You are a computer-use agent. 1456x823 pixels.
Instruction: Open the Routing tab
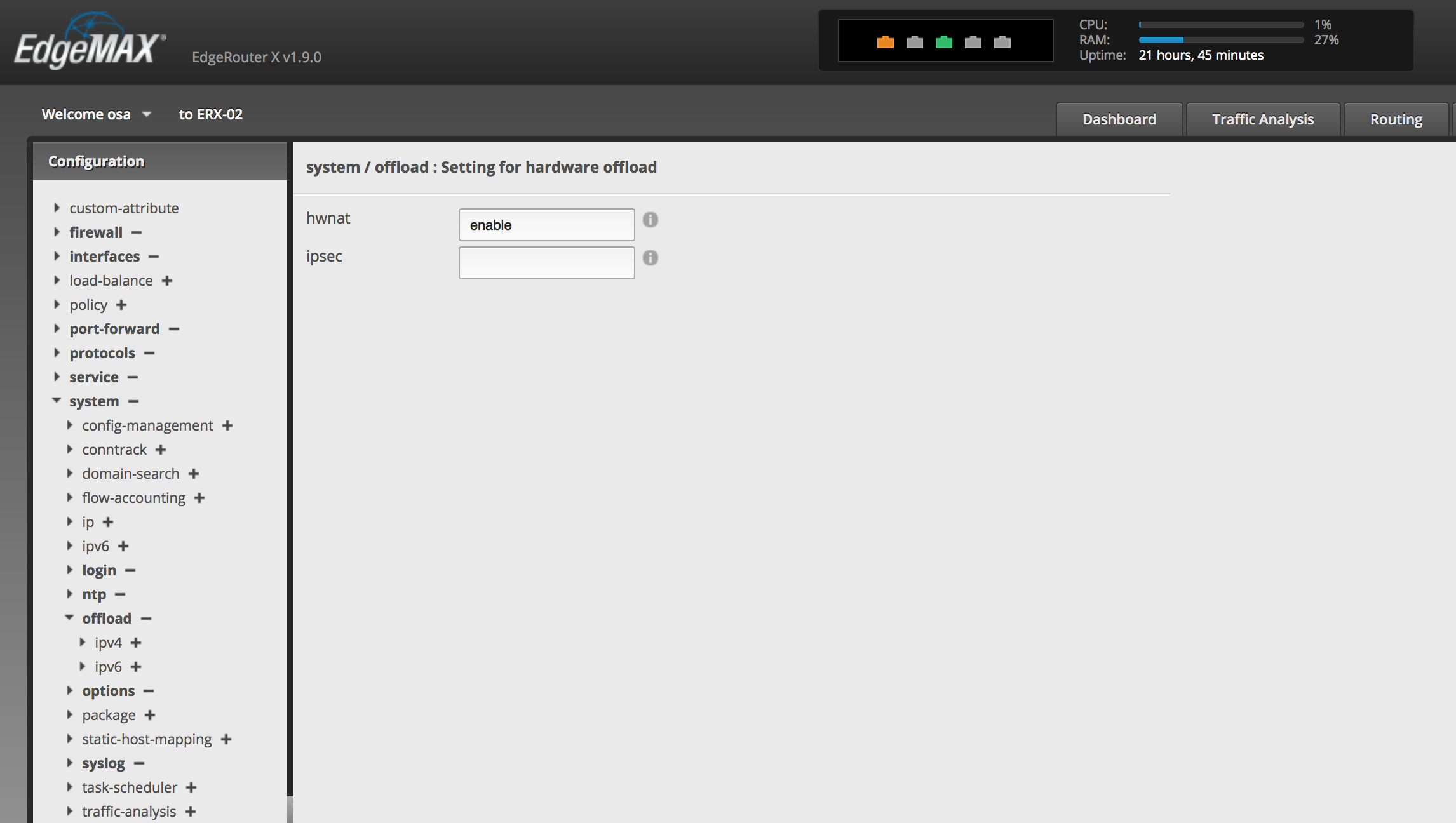tap(1396, 119)
